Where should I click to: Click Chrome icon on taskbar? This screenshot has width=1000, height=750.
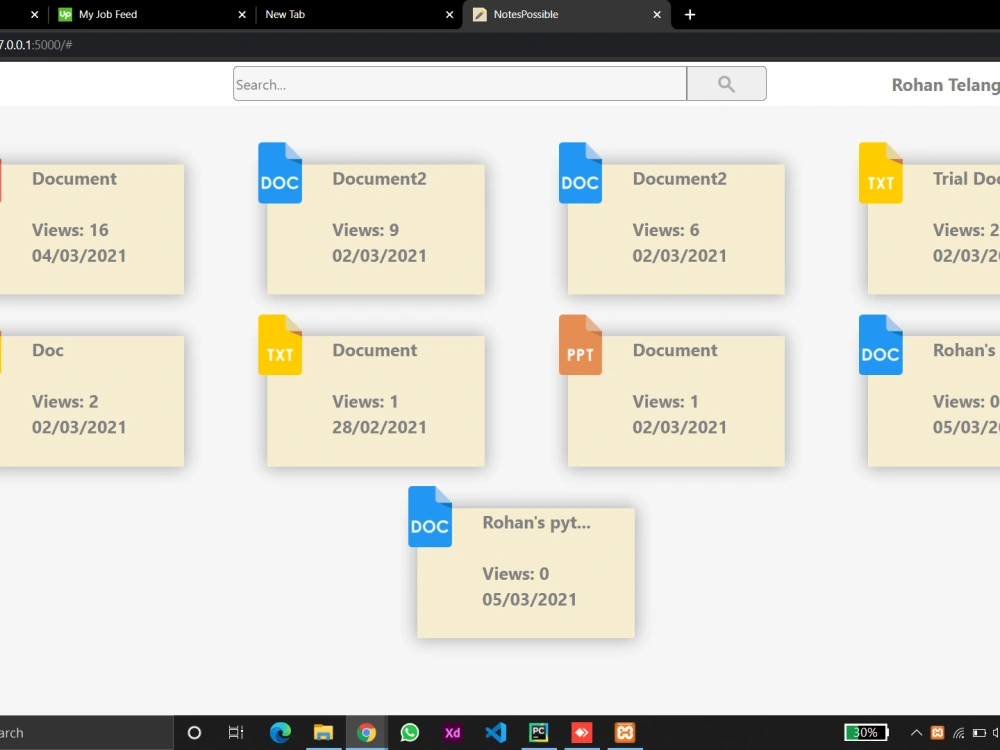click(366, 733)
